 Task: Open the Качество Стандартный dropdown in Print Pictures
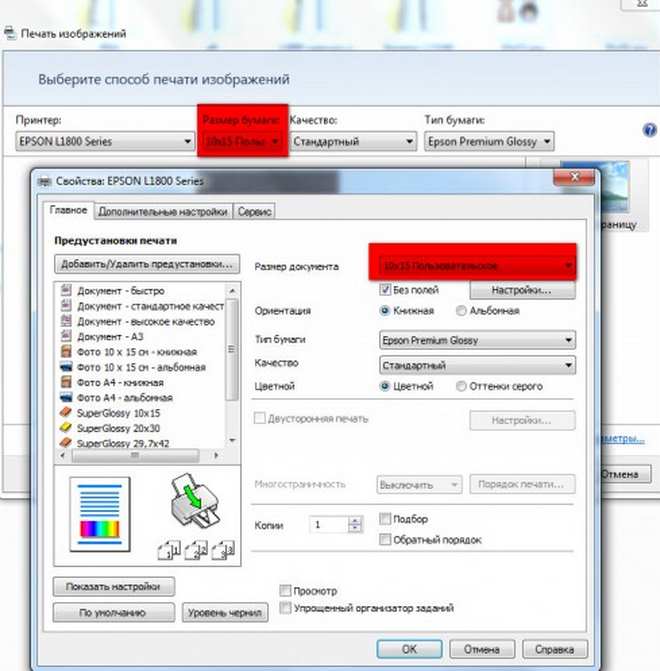(x=354, y=141)
